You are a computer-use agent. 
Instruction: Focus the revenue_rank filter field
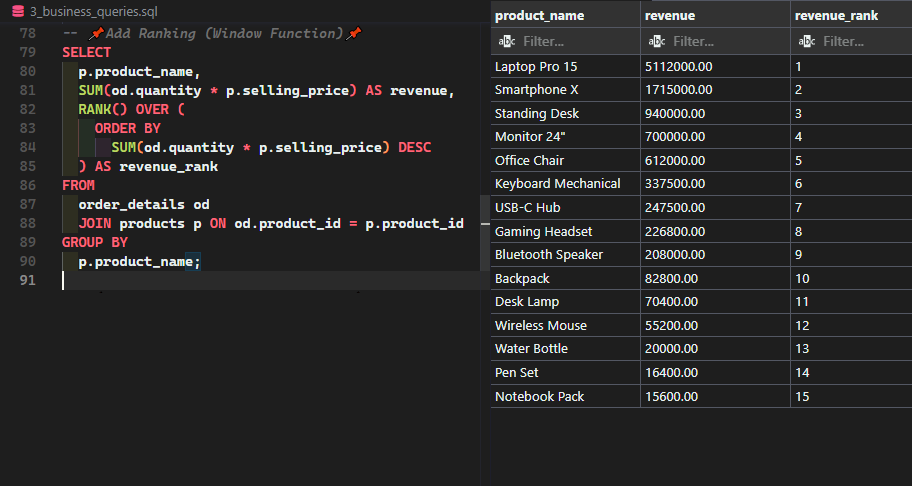pos(865,41)
